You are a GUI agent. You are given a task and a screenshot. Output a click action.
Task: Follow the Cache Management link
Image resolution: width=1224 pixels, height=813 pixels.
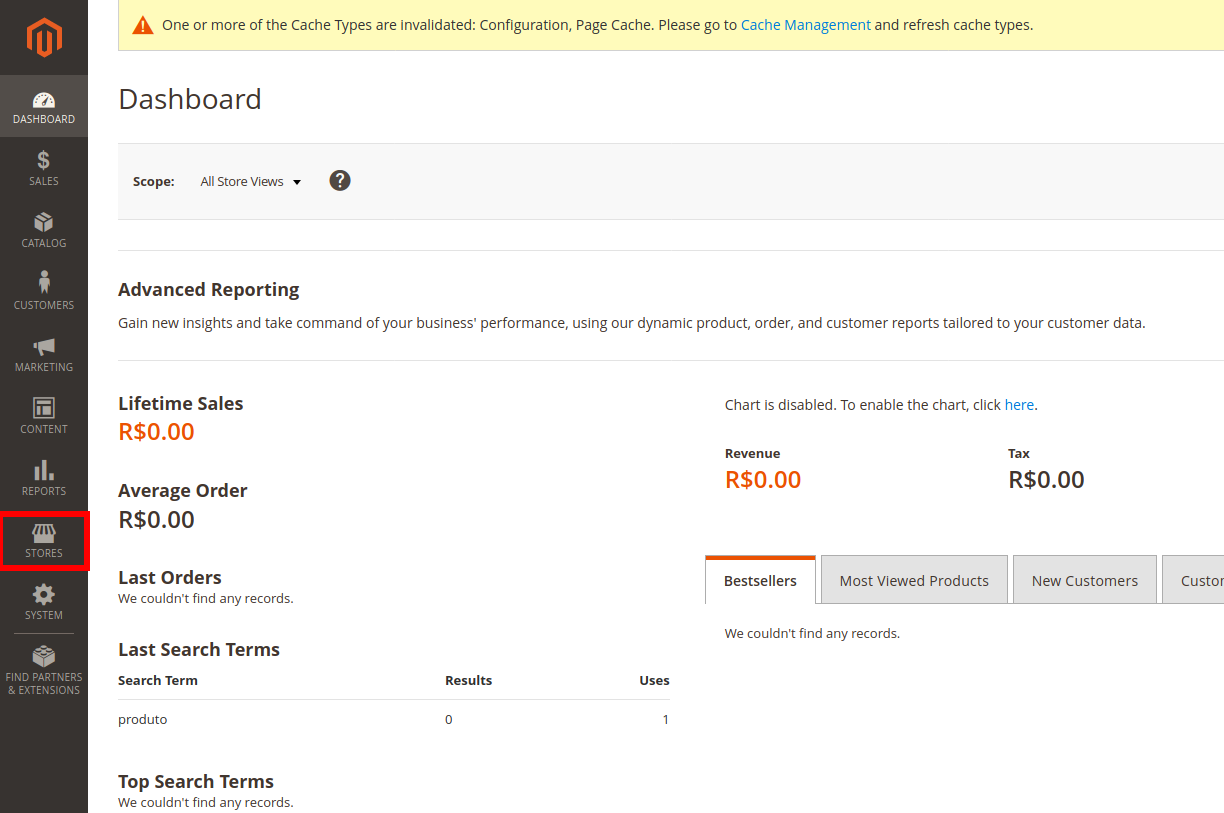(x=805, y=25)
